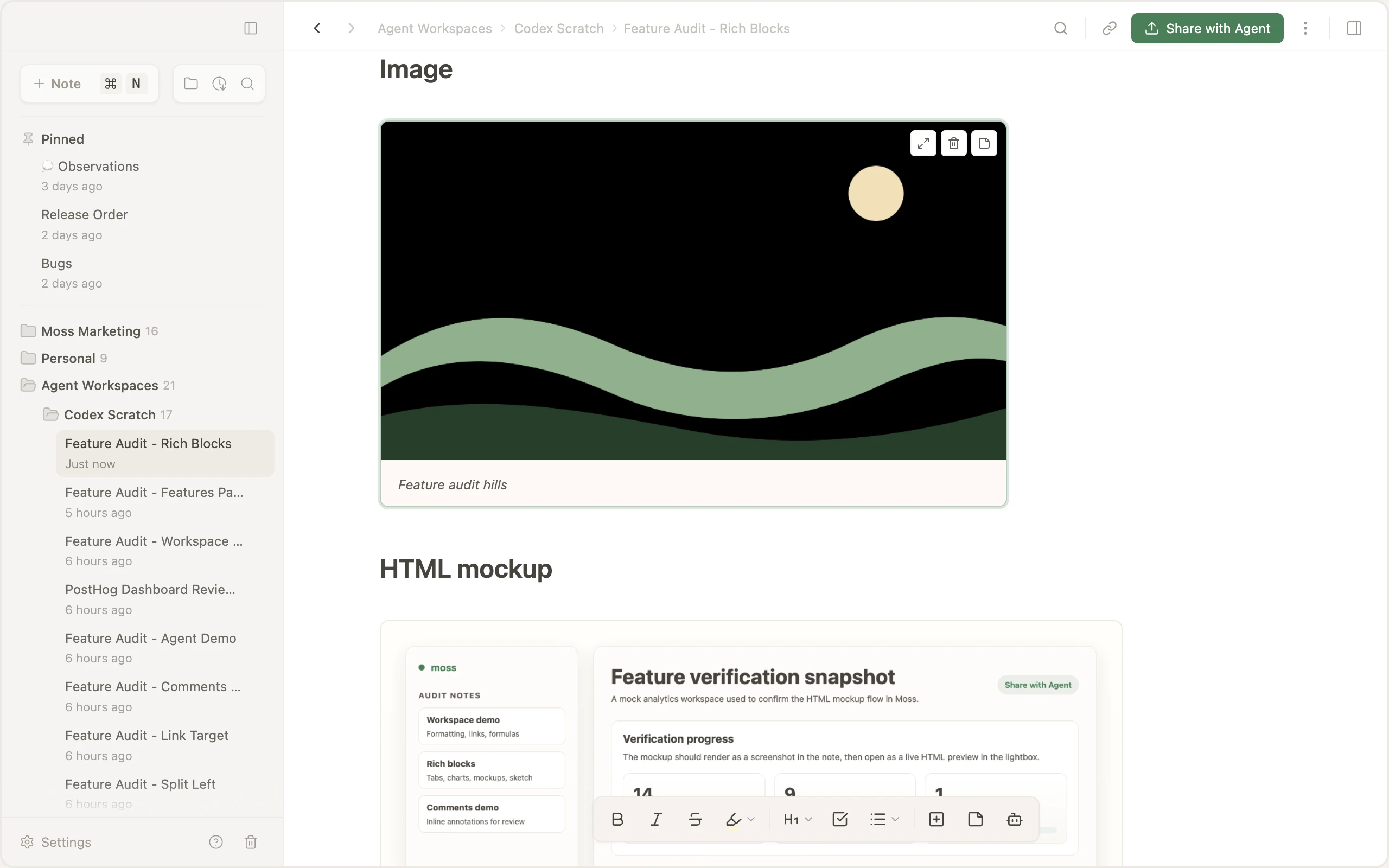Toggle the right side panel
Image resolution: width=1389 pixels, height=868 pixels.
1354,28
